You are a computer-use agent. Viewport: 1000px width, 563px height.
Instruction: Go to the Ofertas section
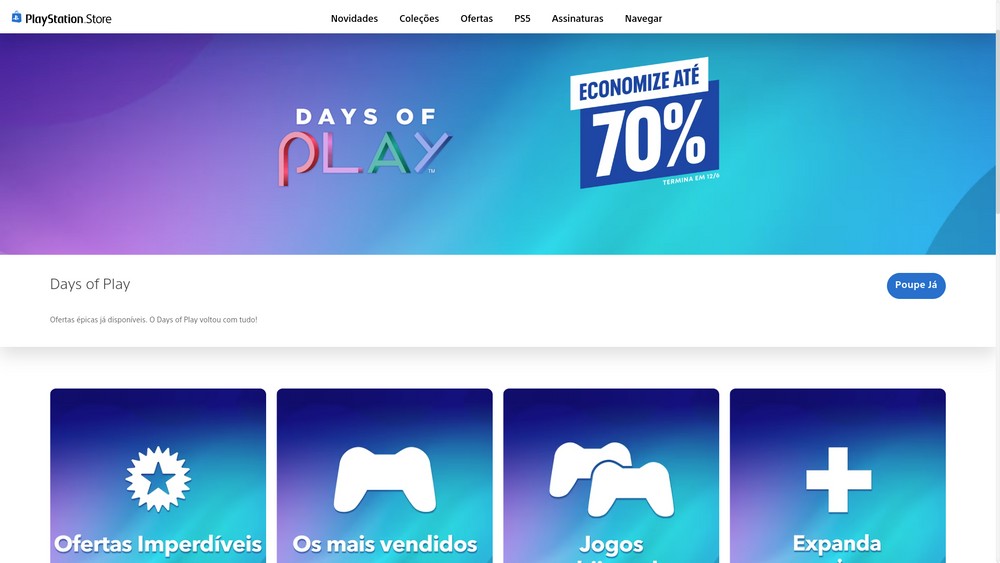(476, 18)
